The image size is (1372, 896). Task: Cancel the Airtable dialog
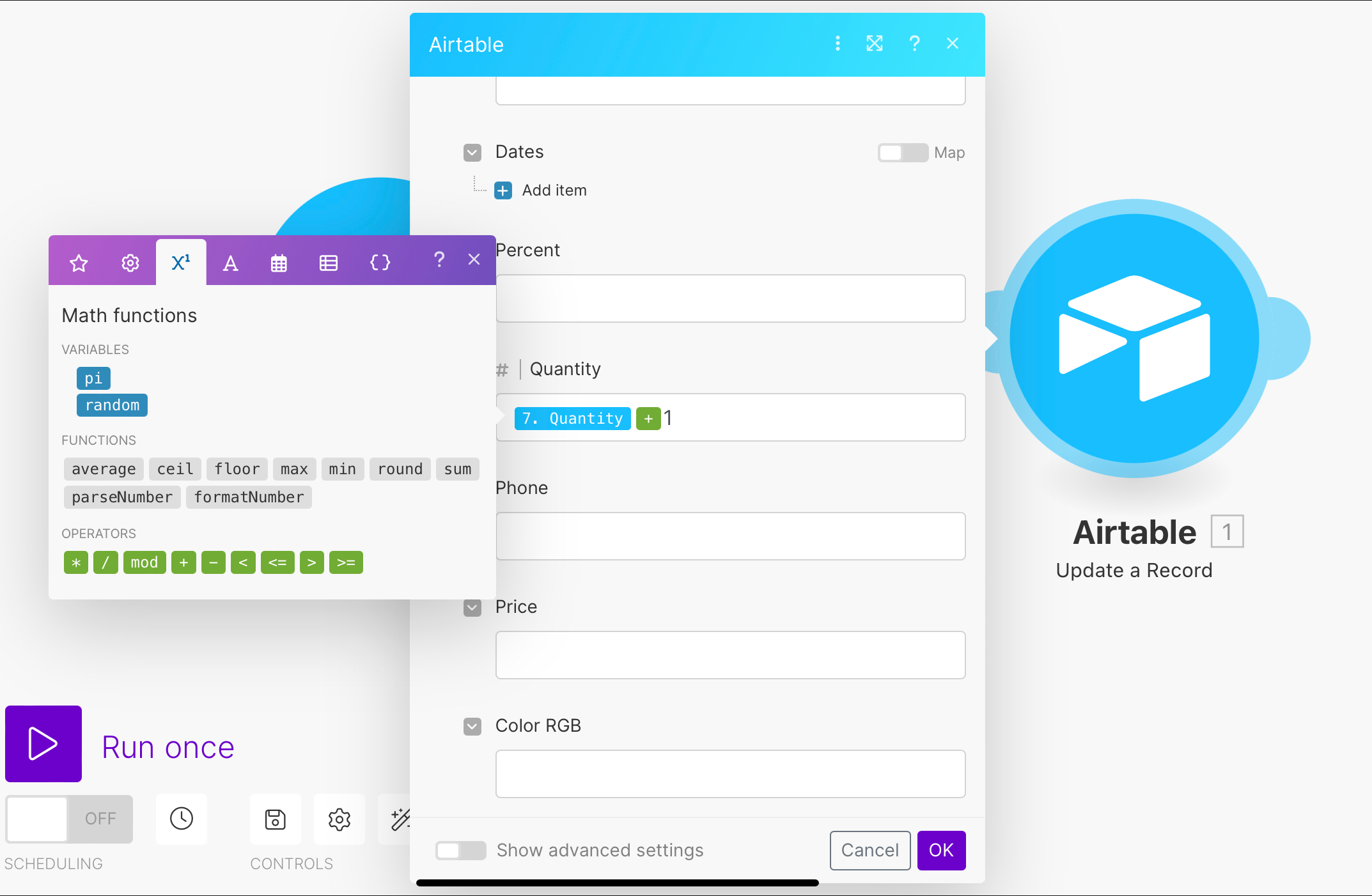[869, 851]
